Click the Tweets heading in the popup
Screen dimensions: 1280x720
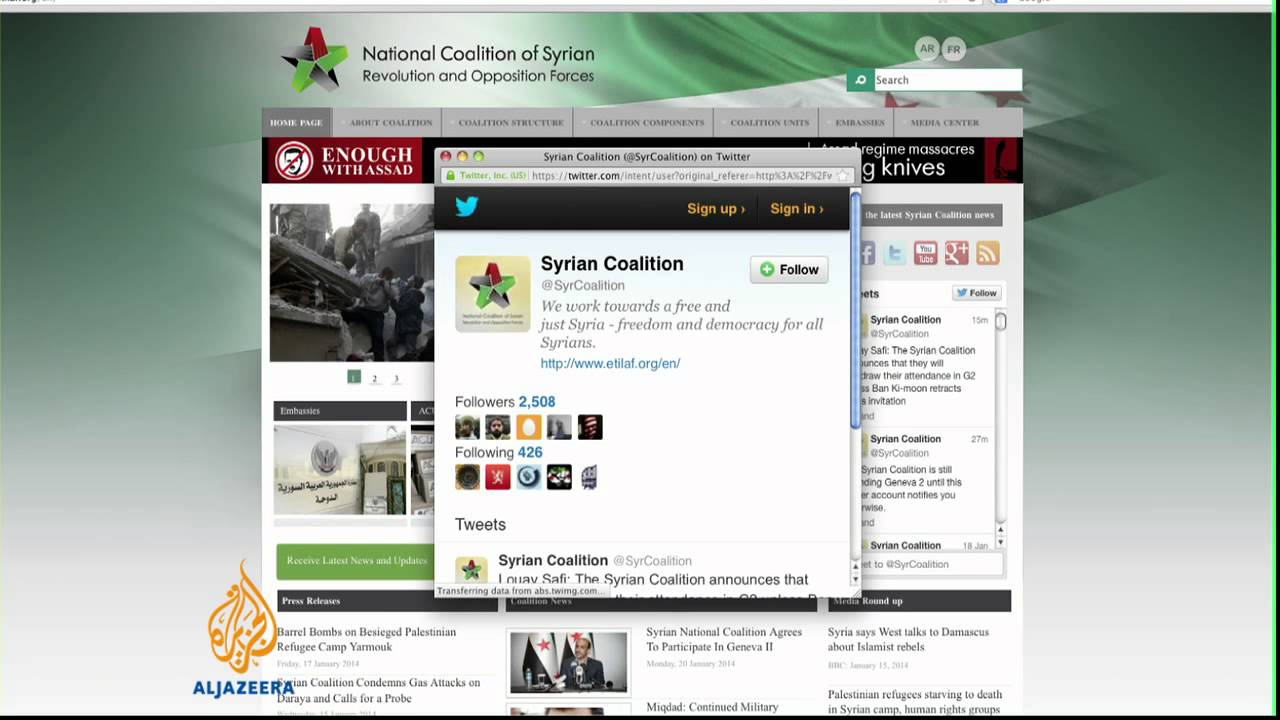(480, 524)
